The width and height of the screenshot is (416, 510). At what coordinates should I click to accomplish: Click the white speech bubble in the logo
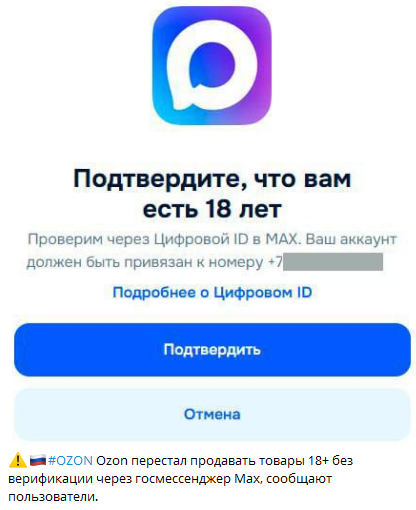click(211, 68)
